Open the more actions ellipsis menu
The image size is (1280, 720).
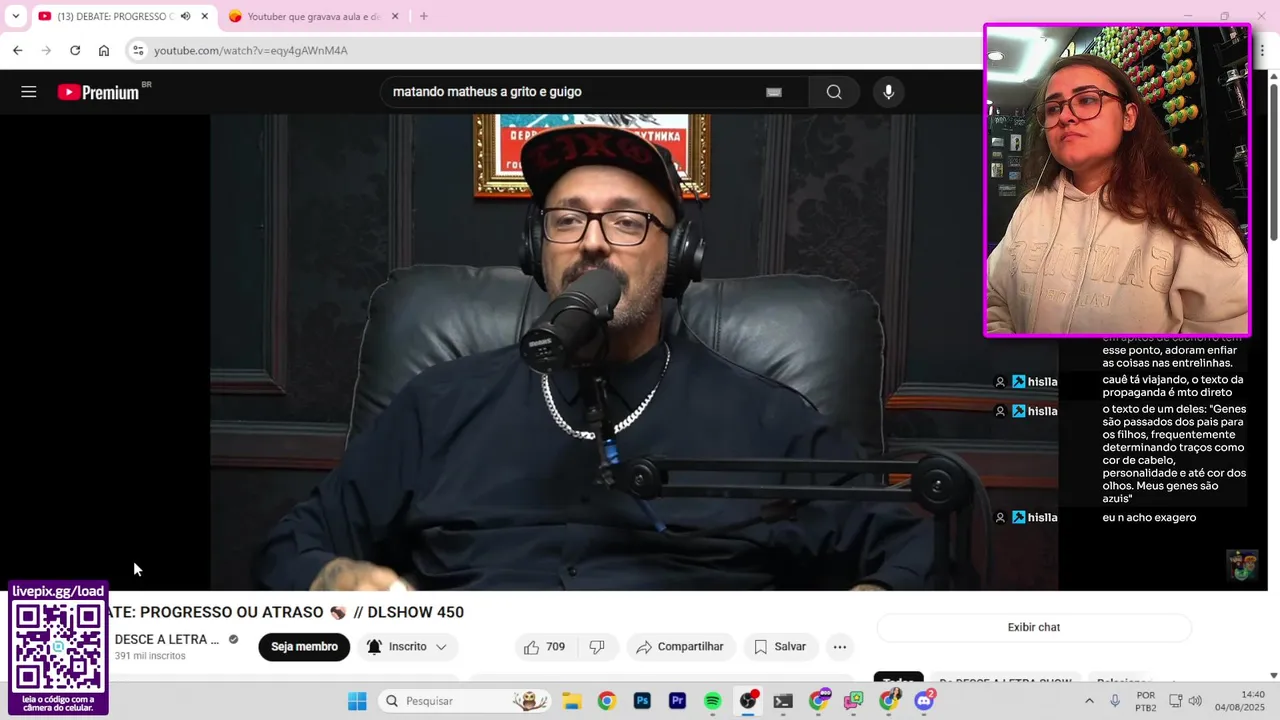pyautogui.click(x=840, y=647)
